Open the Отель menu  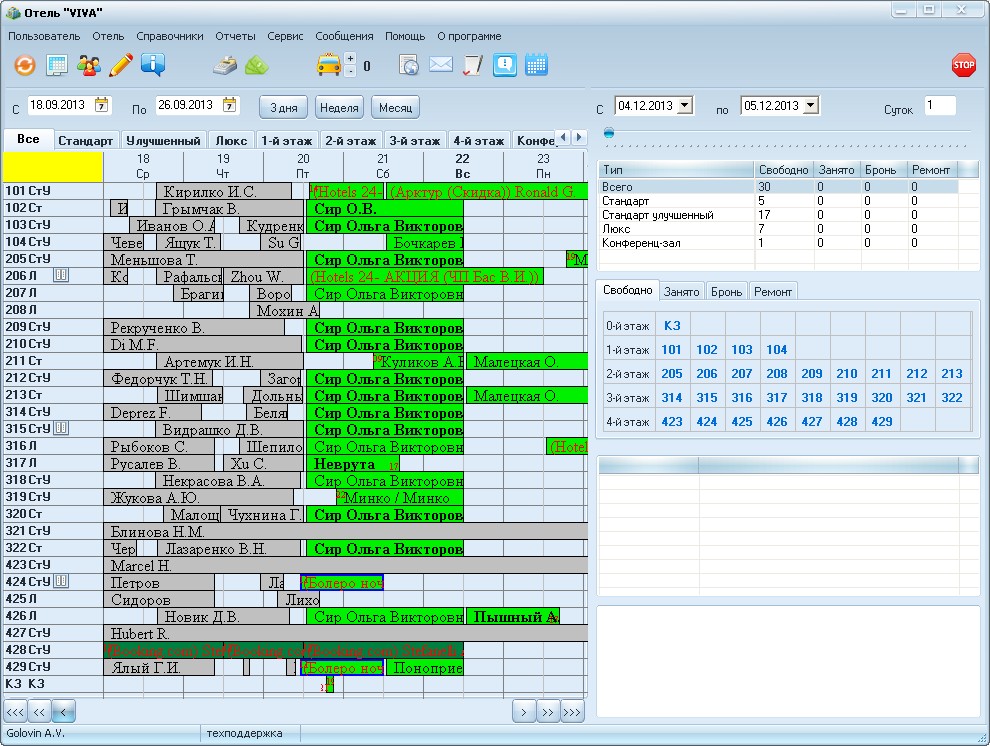click(108, 36)
